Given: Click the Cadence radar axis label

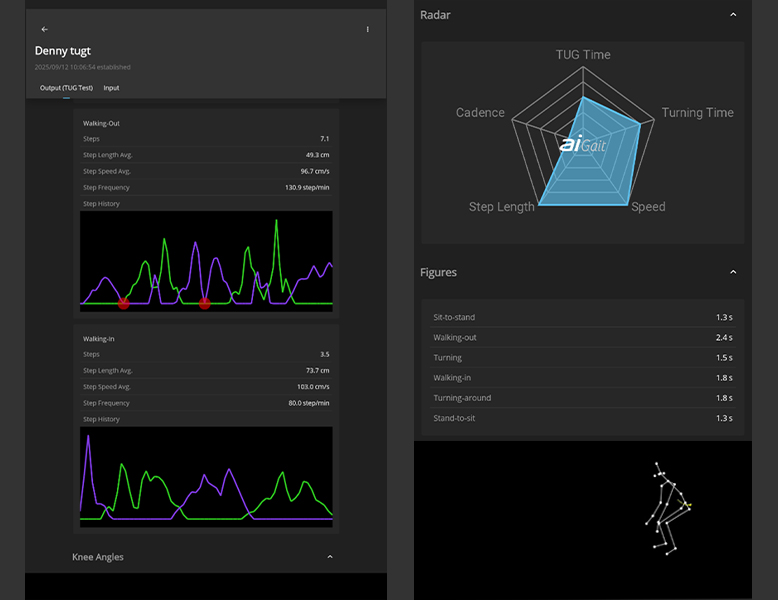Looking at the screenshot, I should click(480, 113).
